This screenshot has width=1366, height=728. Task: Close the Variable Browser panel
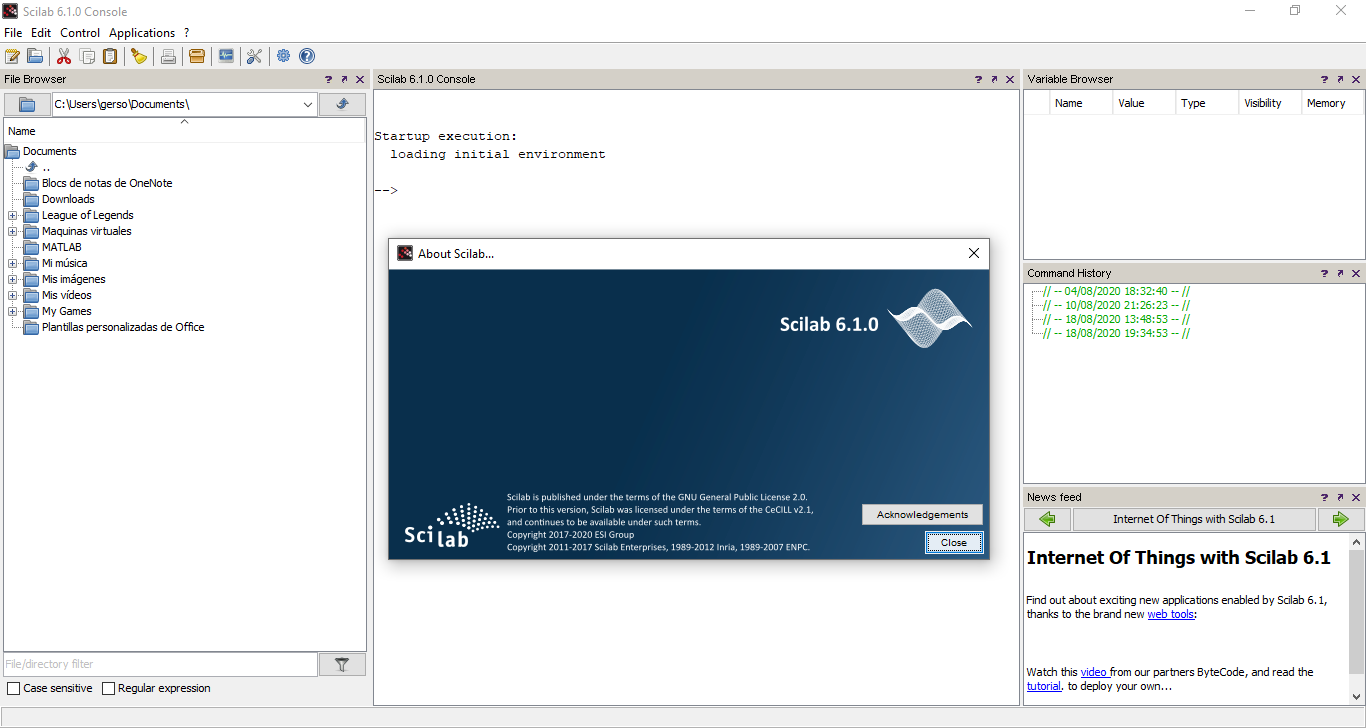pyautogui.click(x=1356, y=79)
